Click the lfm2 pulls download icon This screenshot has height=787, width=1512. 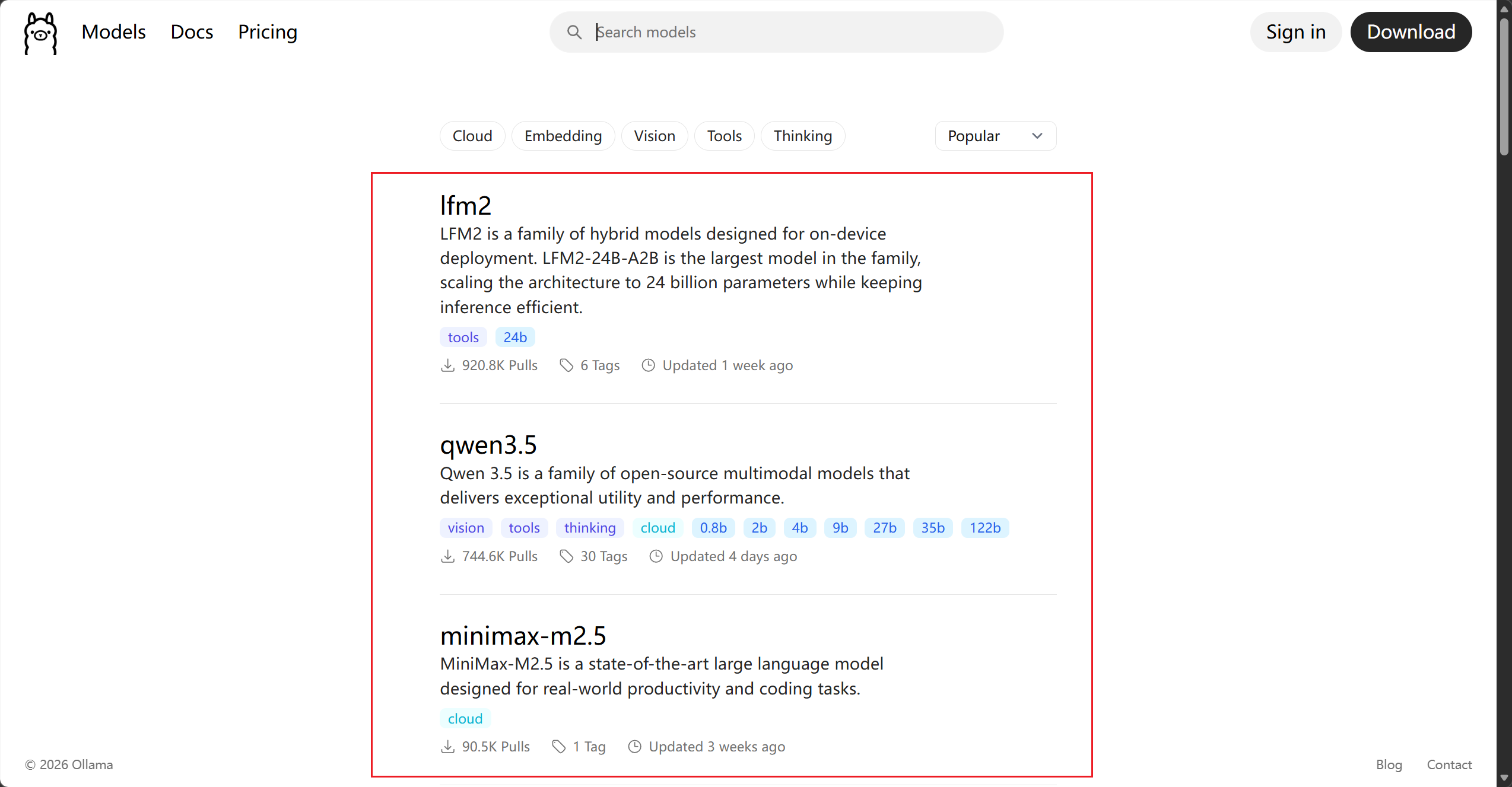(x=448, y=365)
